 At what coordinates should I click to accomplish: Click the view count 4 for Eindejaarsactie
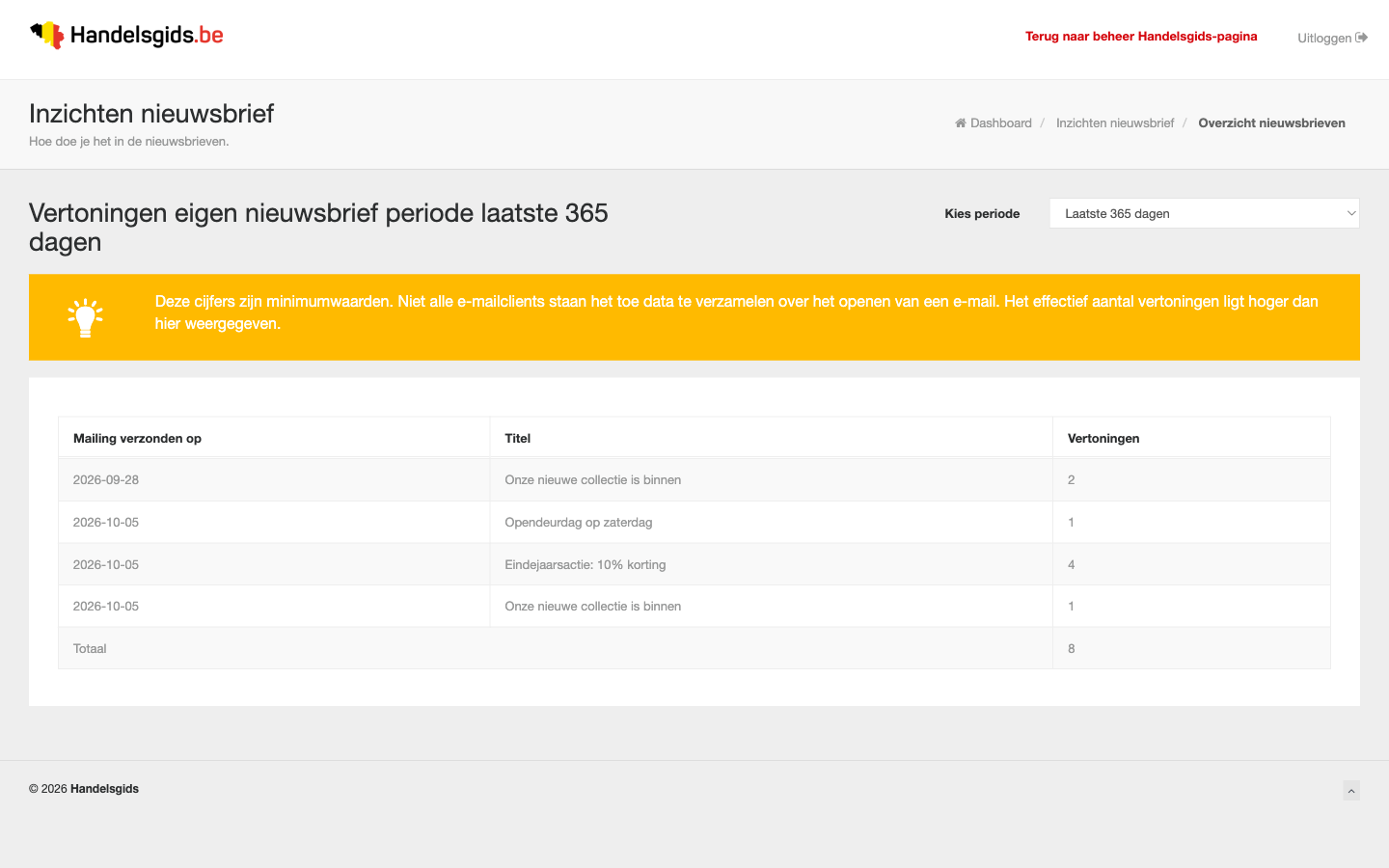point(1072,564)
